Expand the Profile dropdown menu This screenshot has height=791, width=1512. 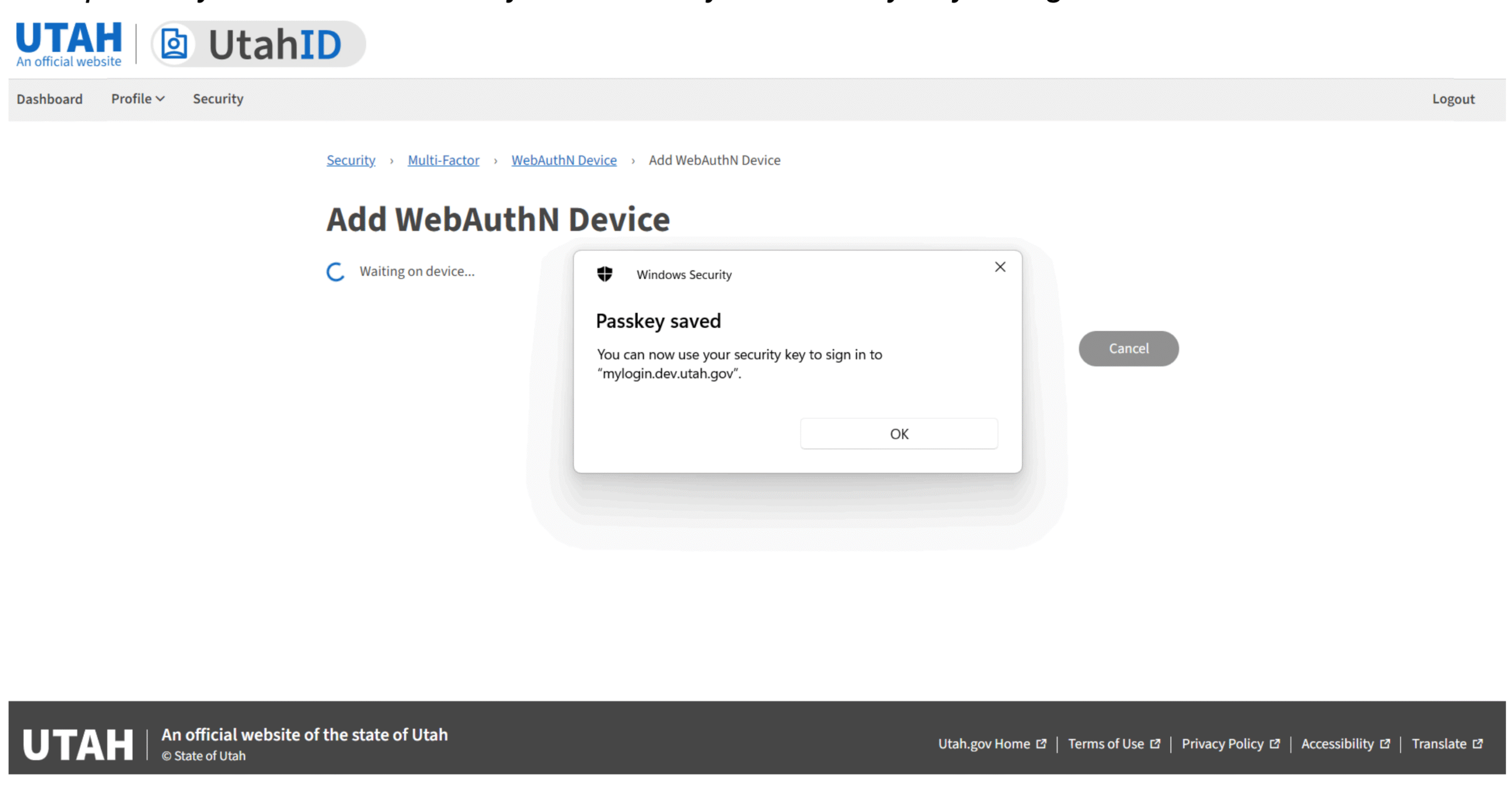[138, 99]
